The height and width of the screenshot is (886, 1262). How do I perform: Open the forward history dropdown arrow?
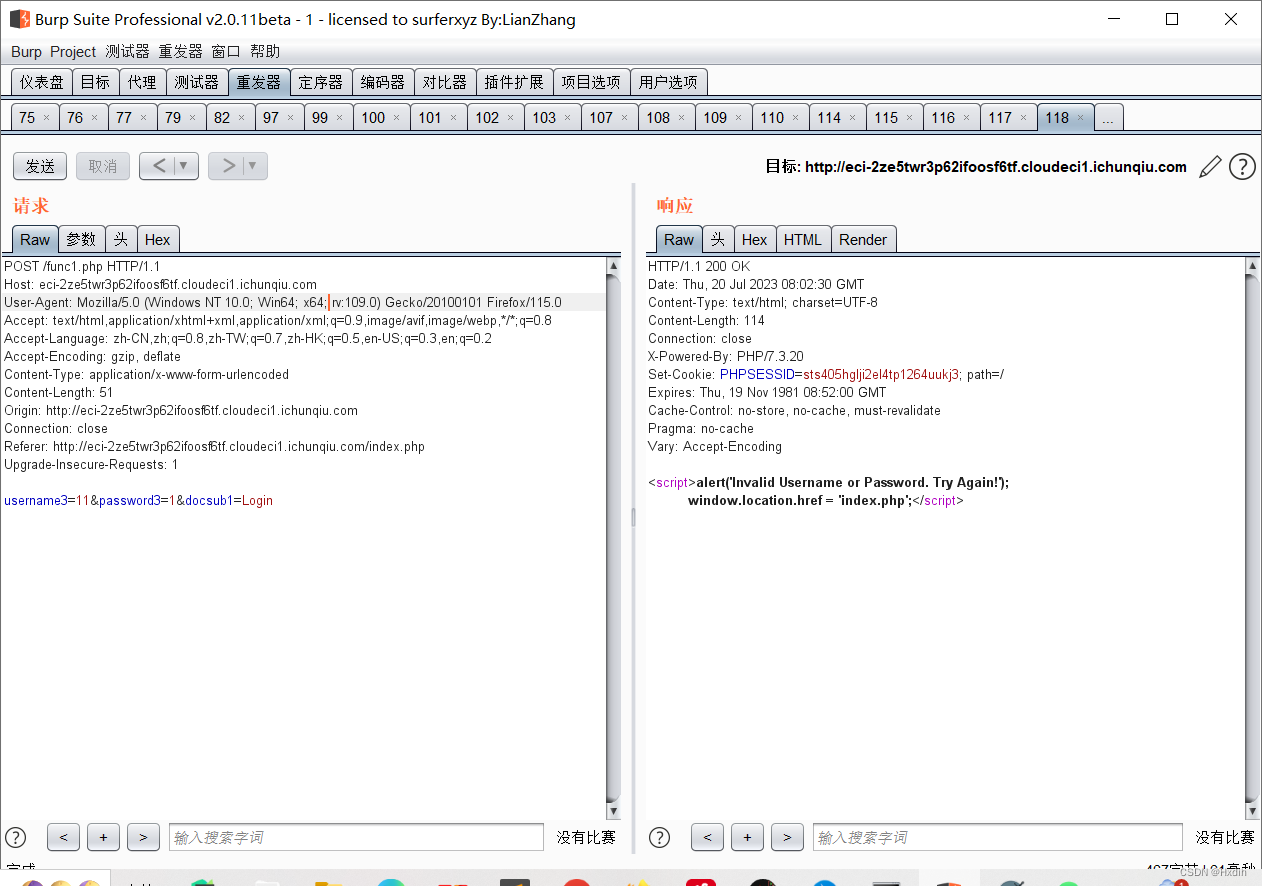pyautogui.click(x=253, y=166)
